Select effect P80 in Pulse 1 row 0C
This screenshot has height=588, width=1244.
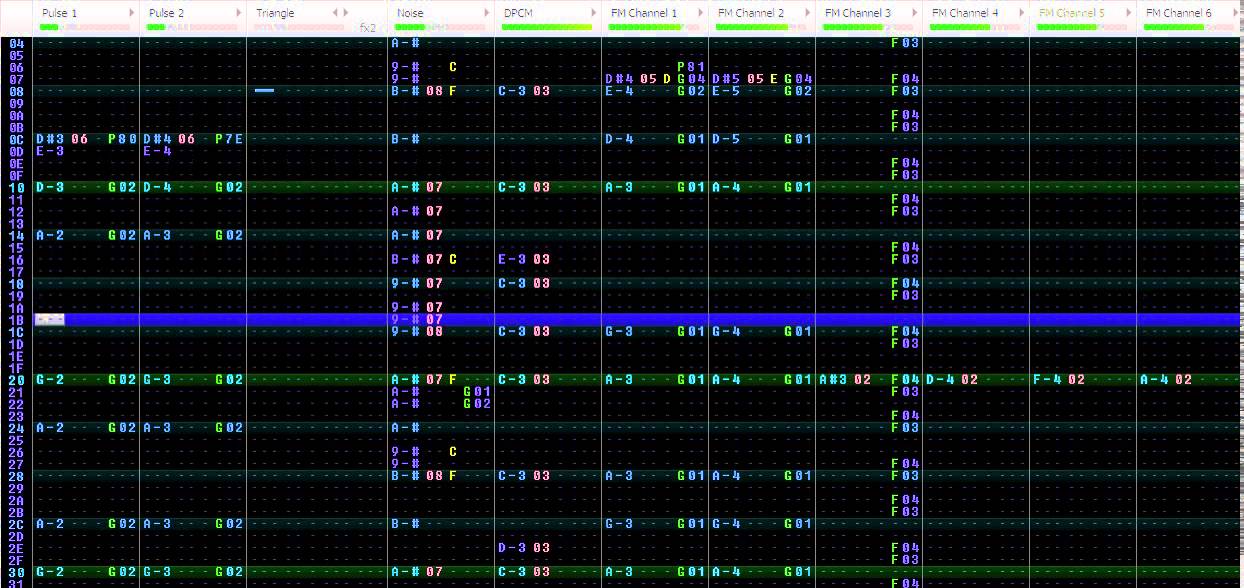point(122,139)
